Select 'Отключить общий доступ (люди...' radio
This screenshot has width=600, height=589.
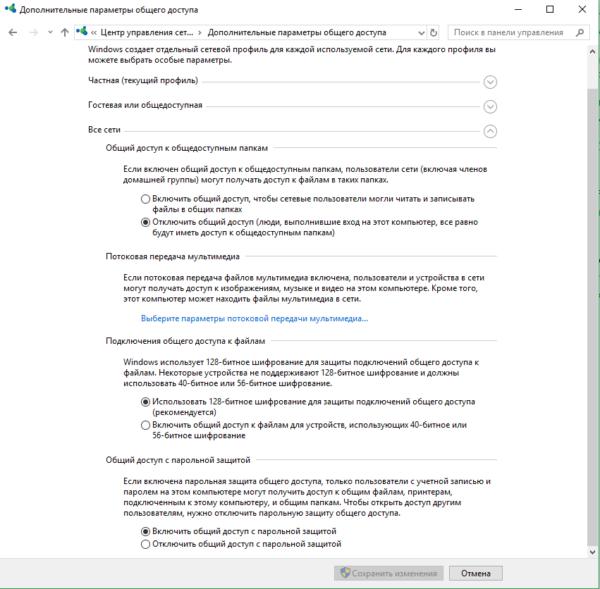tap(145, 222)
